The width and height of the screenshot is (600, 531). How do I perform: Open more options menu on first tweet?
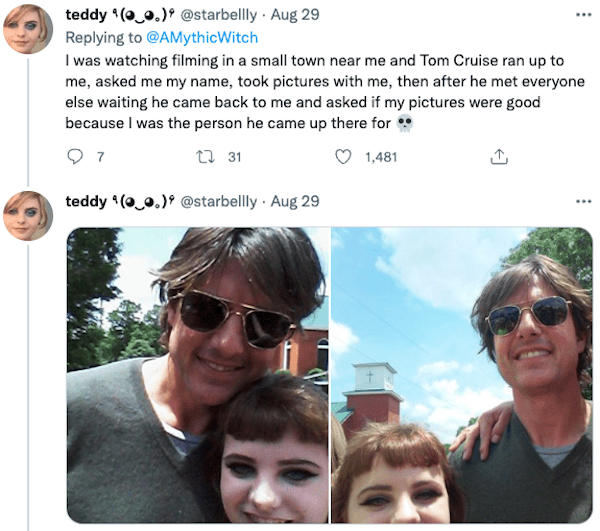click(583, 15)
